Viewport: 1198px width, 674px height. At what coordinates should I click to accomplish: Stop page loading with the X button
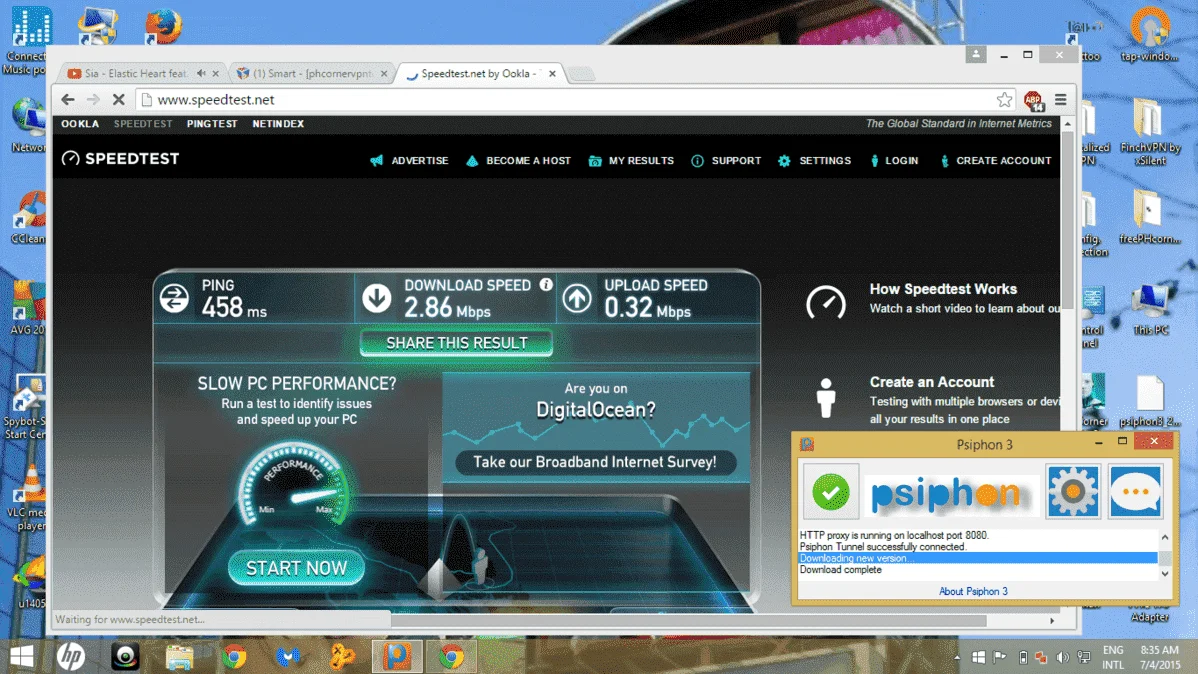pyautogui.click(x=118, y=99)
